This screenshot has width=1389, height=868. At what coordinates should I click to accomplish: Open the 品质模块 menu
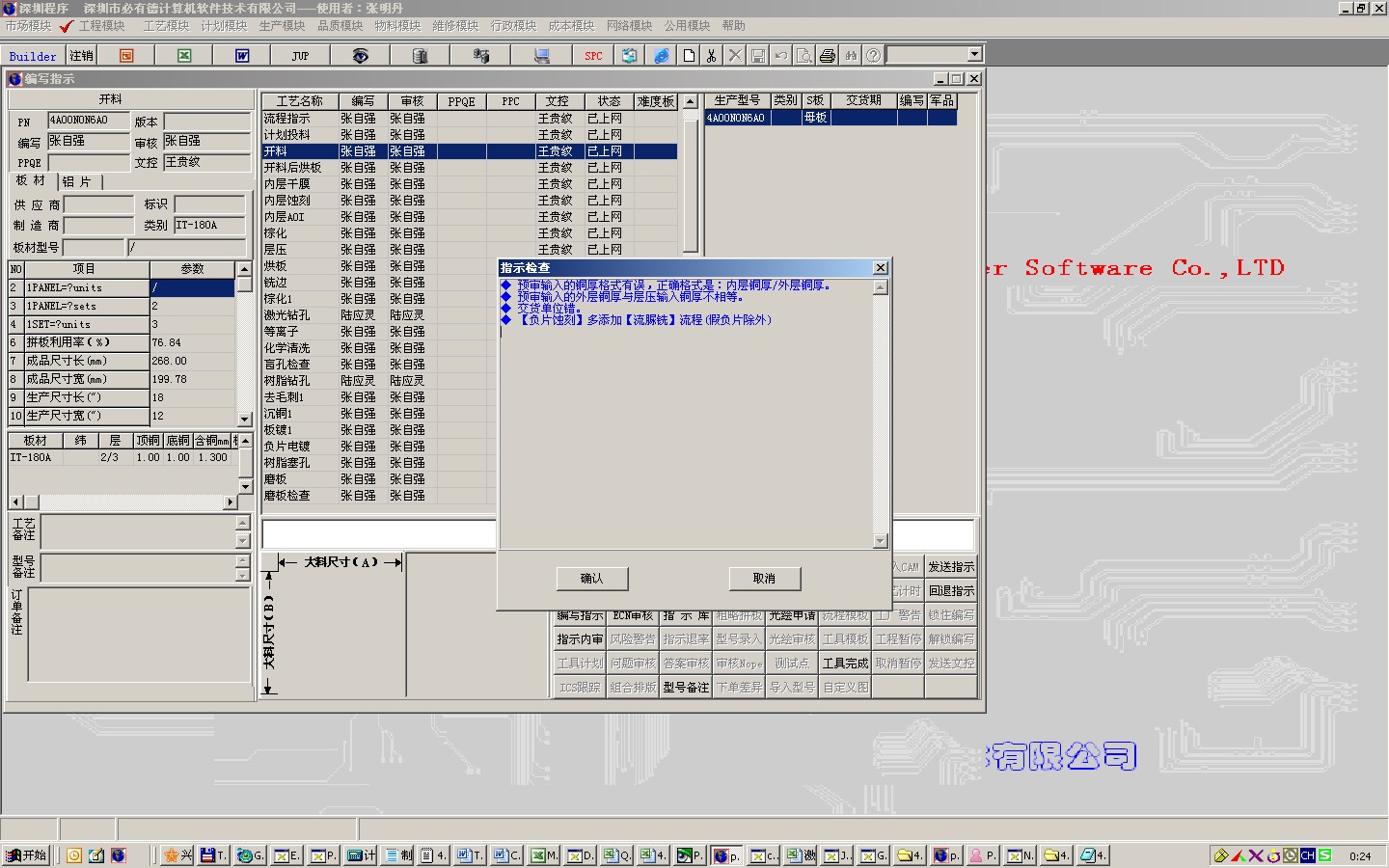(340, 26)
